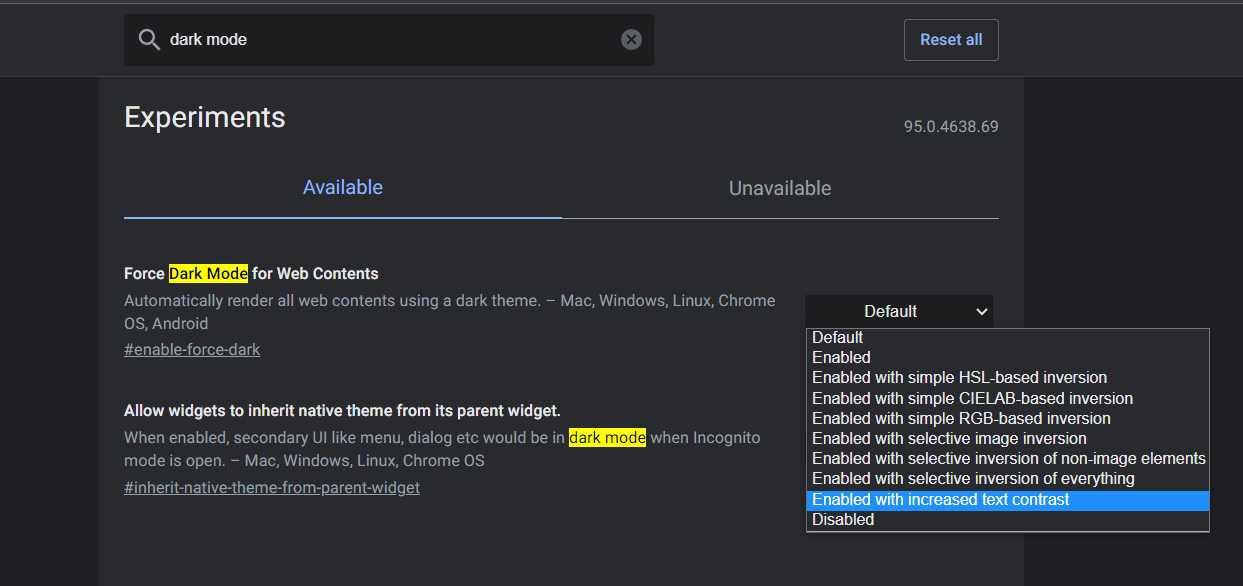This screenshot has height=586, width=1243.
Task: Click the search magnifier icon
Action: (x=149, y=39)
